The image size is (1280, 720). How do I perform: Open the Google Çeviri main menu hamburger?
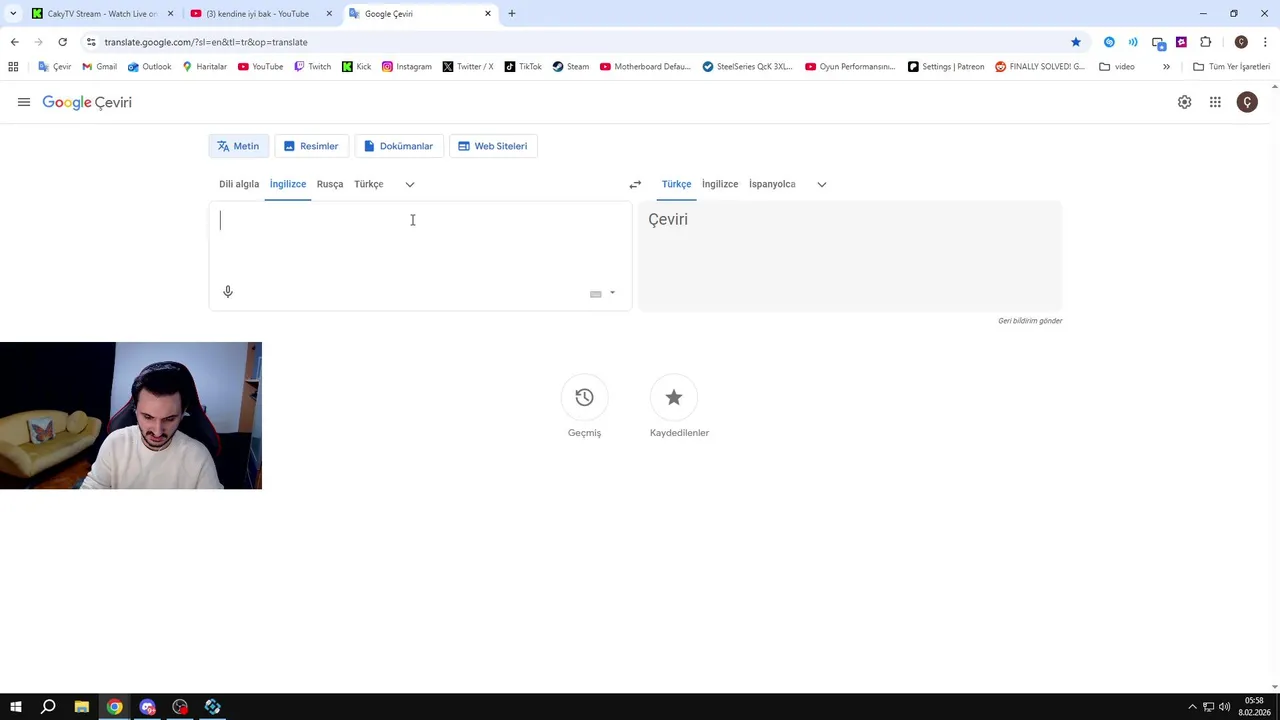[x=24, y=102]
